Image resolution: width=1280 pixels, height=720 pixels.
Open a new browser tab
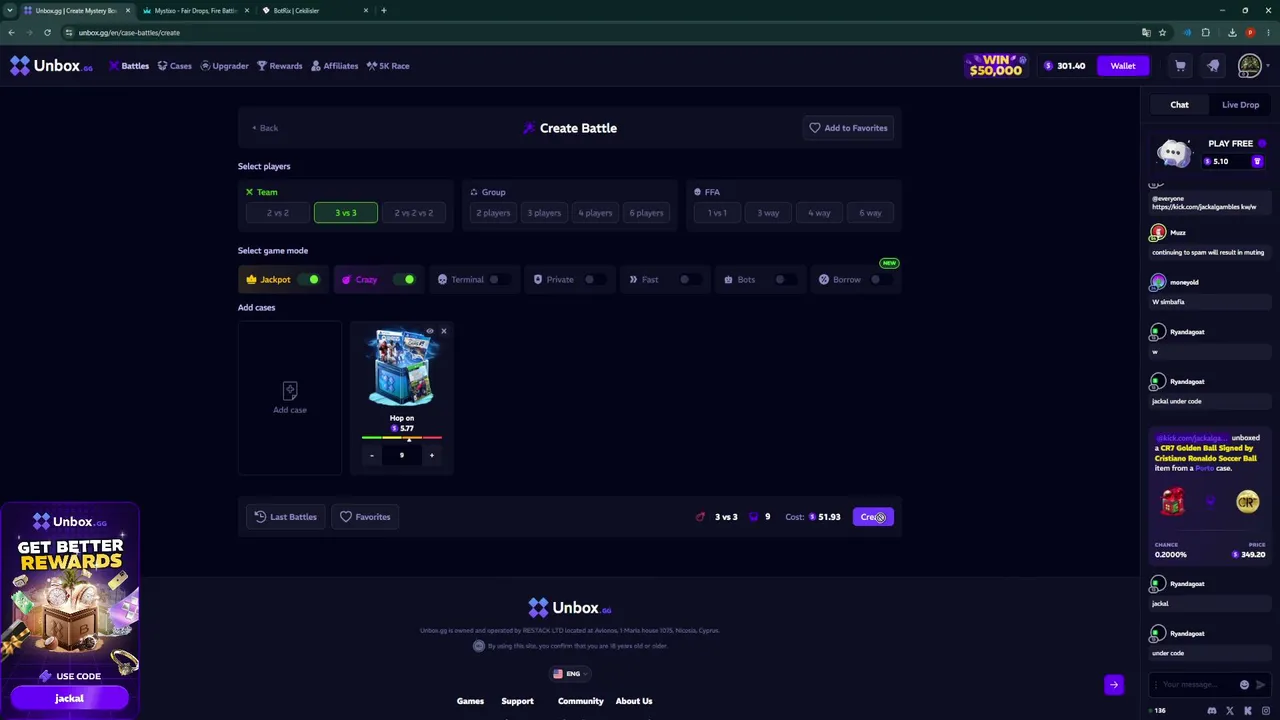coord(384,11)
